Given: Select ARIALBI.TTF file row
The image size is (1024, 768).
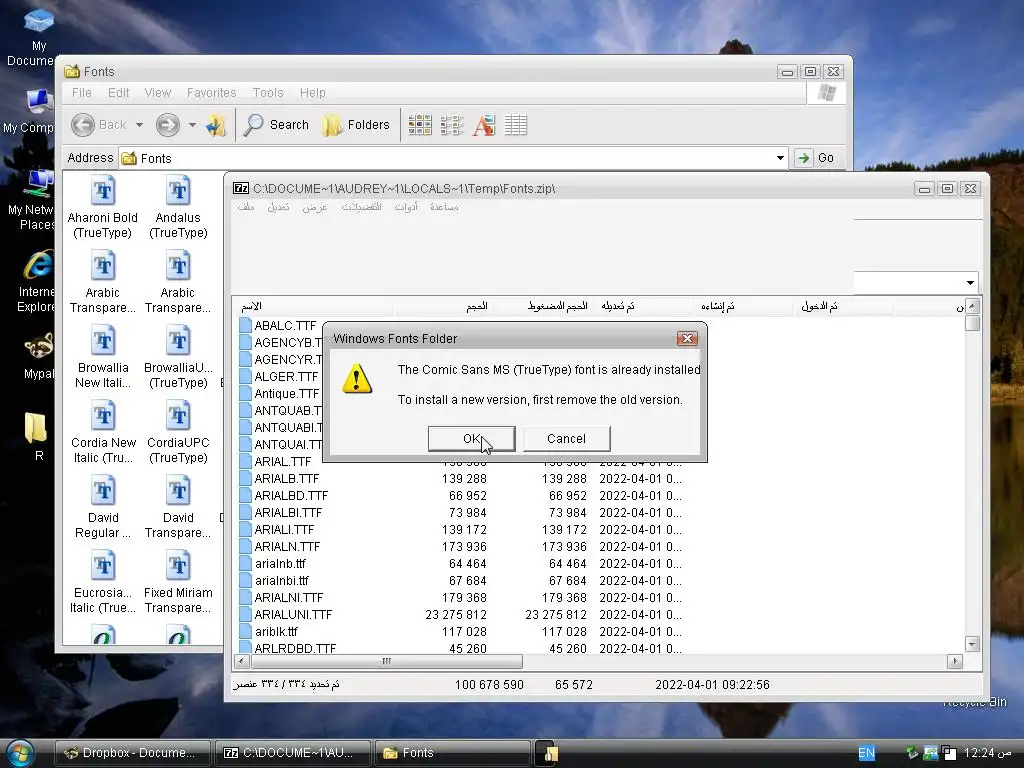Looking at the screenshot, I should click(x=460, y=513).
